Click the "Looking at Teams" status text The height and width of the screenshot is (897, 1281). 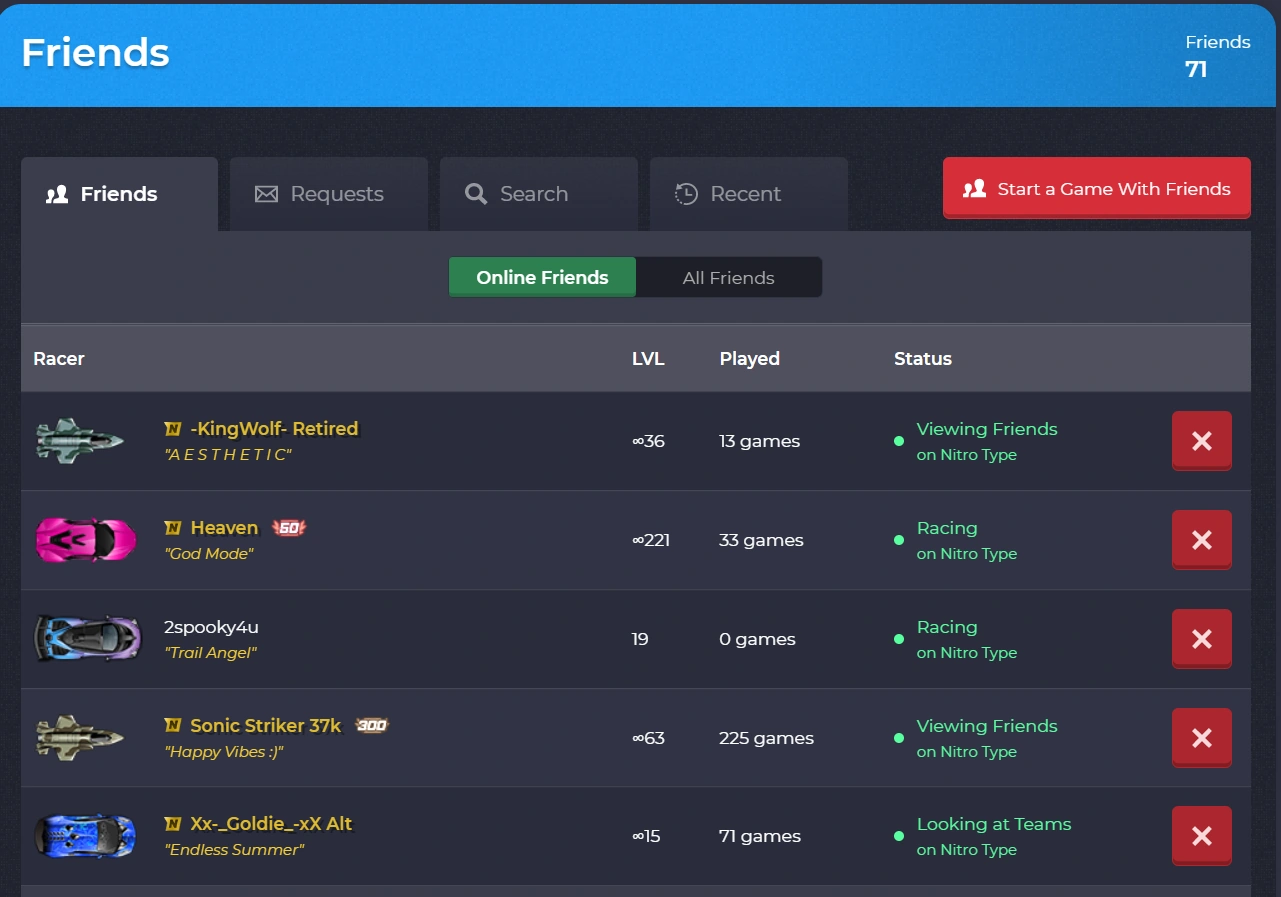coord(994,824)
